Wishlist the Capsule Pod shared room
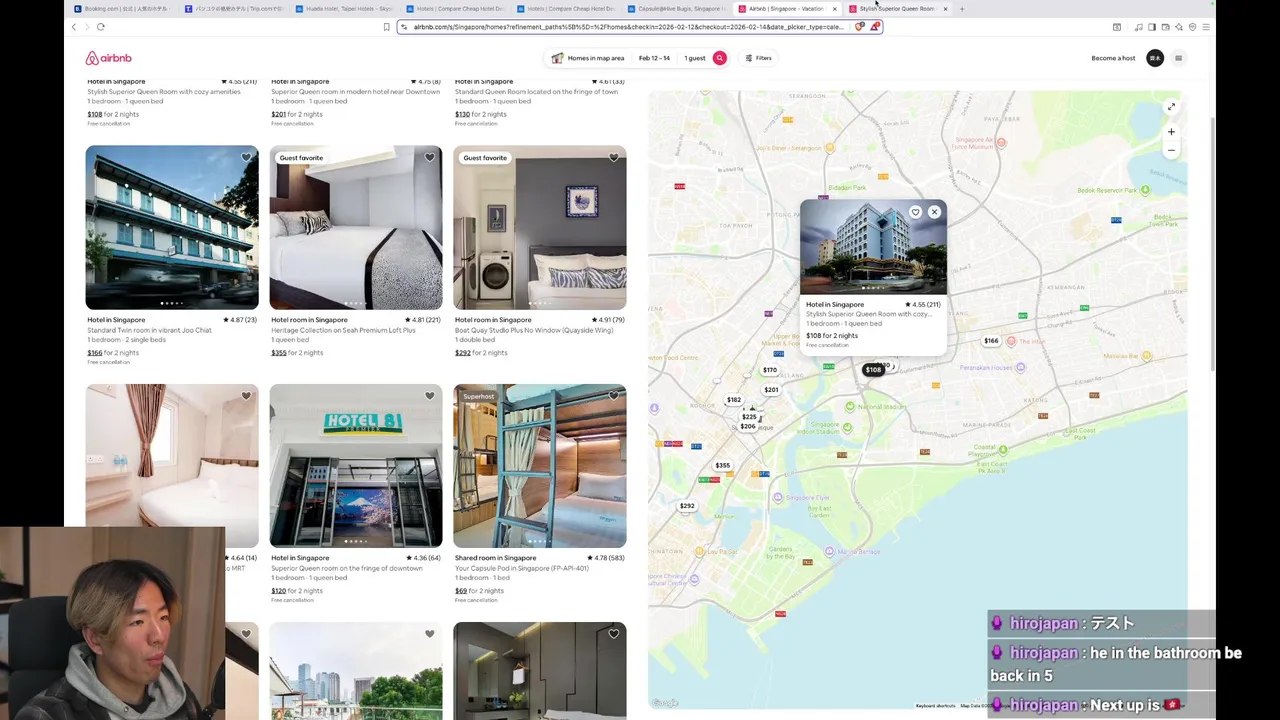1280x720 pixels. coord(614,396)
